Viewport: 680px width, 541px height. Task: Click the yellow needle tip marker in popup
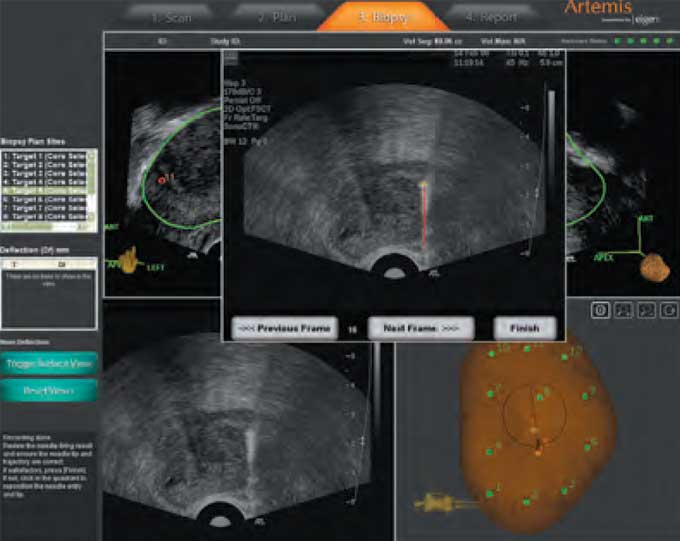[423, 185]
